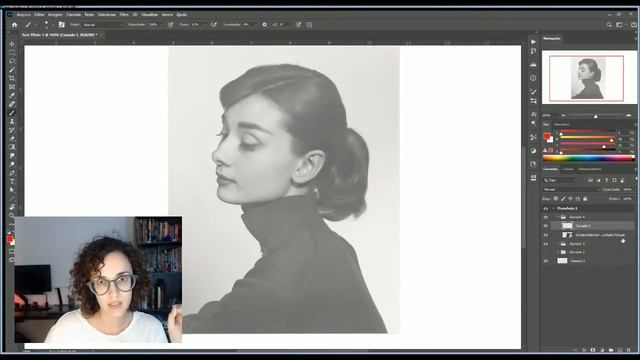The width and height of the screenshot is (640, 360).
Task: Select the Rectangular Marquee tool
Action: pos(12,53)
